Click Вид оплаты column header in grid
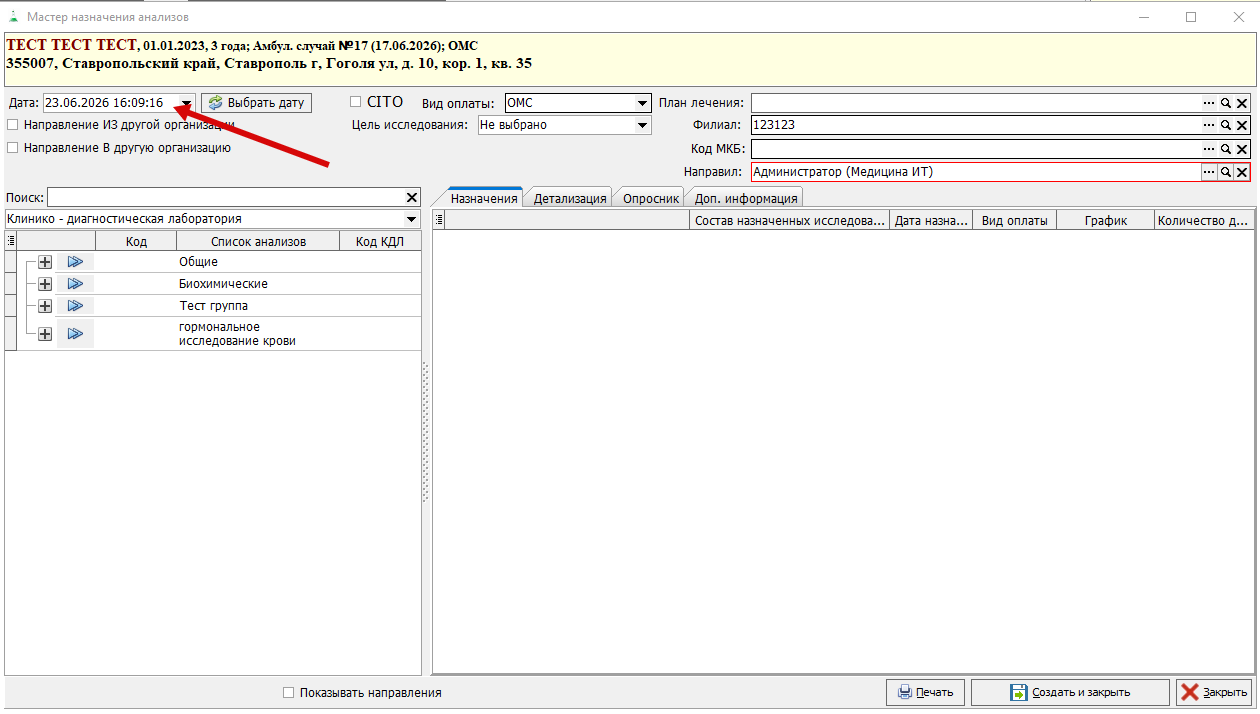 1014,221
